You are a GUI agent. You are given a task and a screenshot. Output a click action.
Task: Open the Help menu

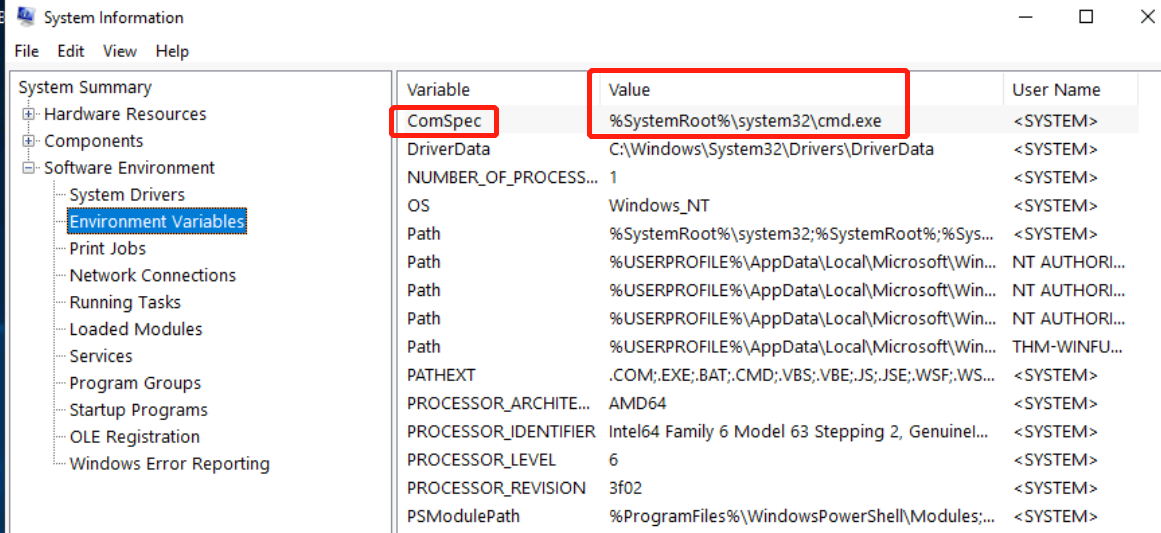pyautogui.click(x=172, y=51)
